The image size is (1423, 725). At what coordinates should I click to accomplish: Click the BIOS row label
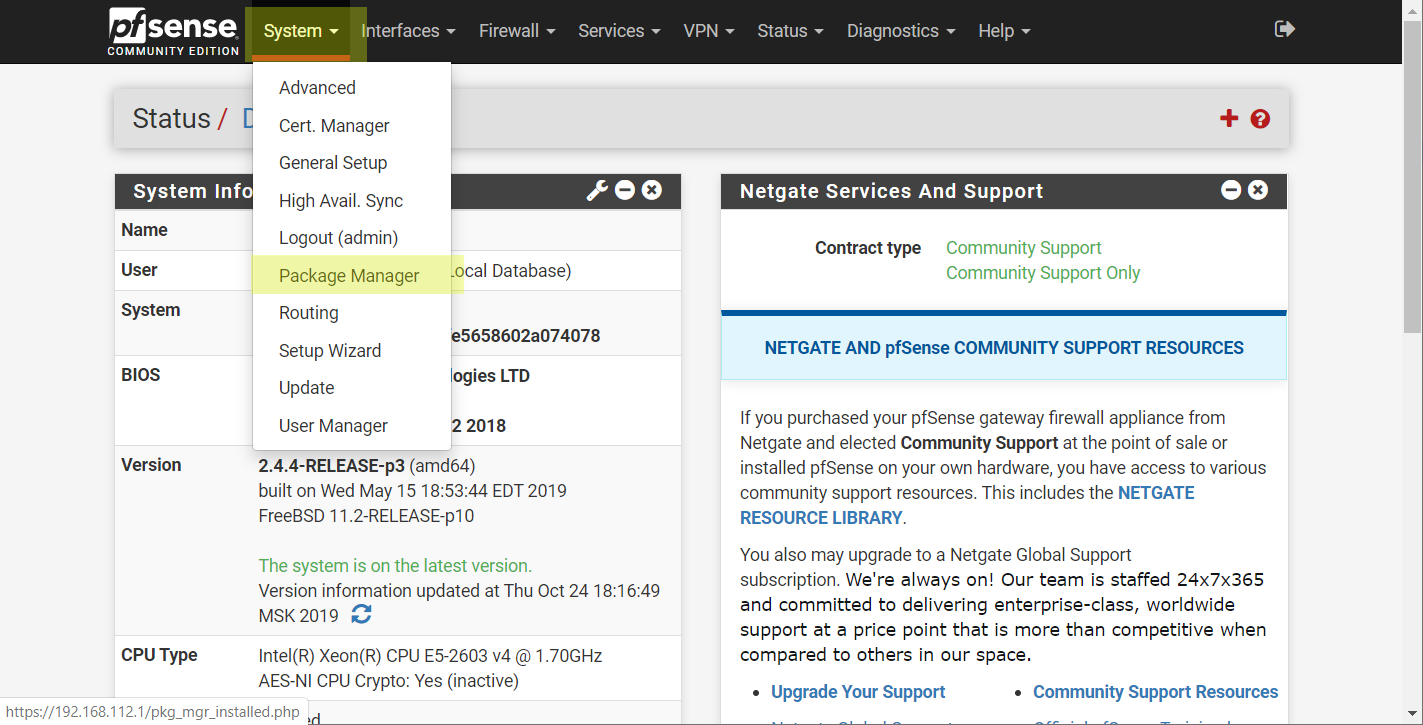point(141,375)
